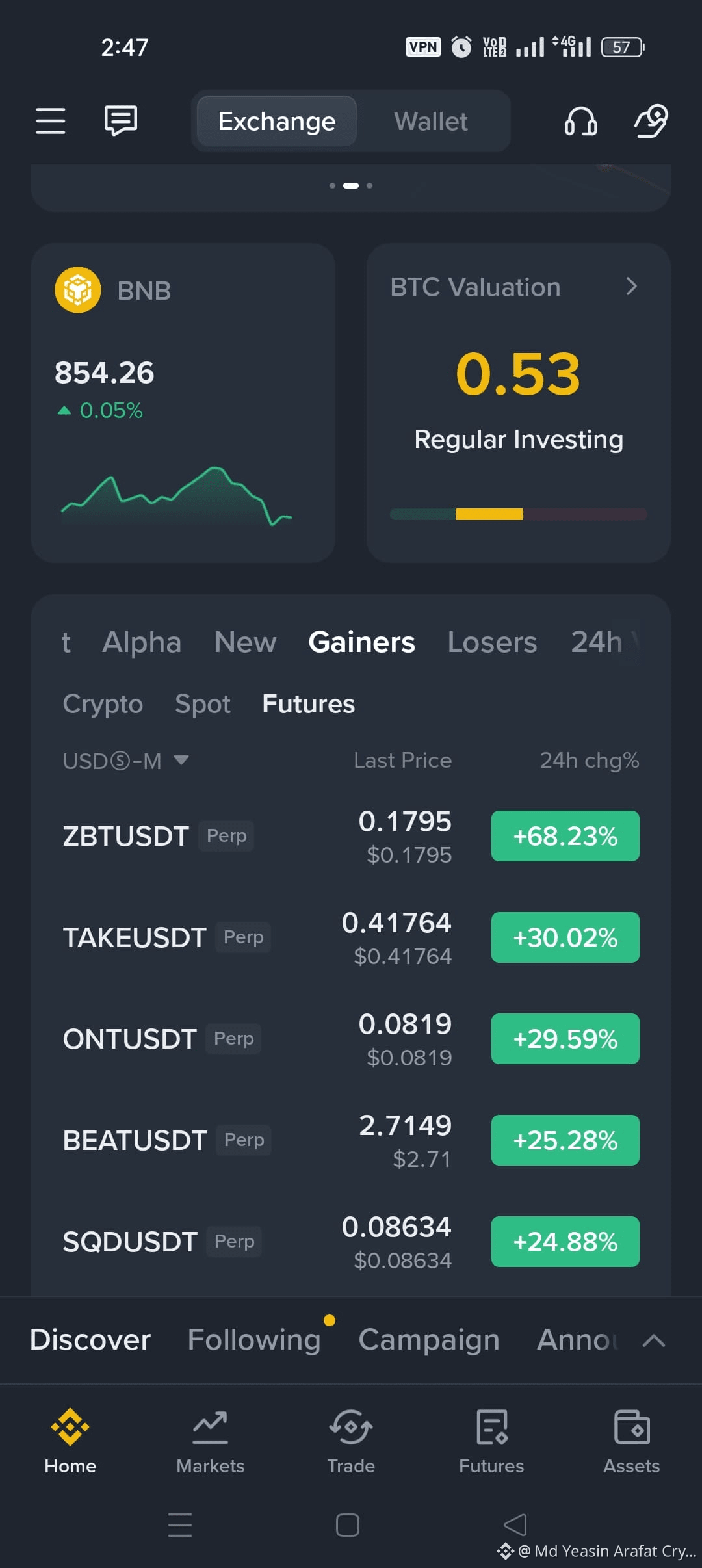
Task: Tap the rocket launch icon
Action: tap(651, 121)
